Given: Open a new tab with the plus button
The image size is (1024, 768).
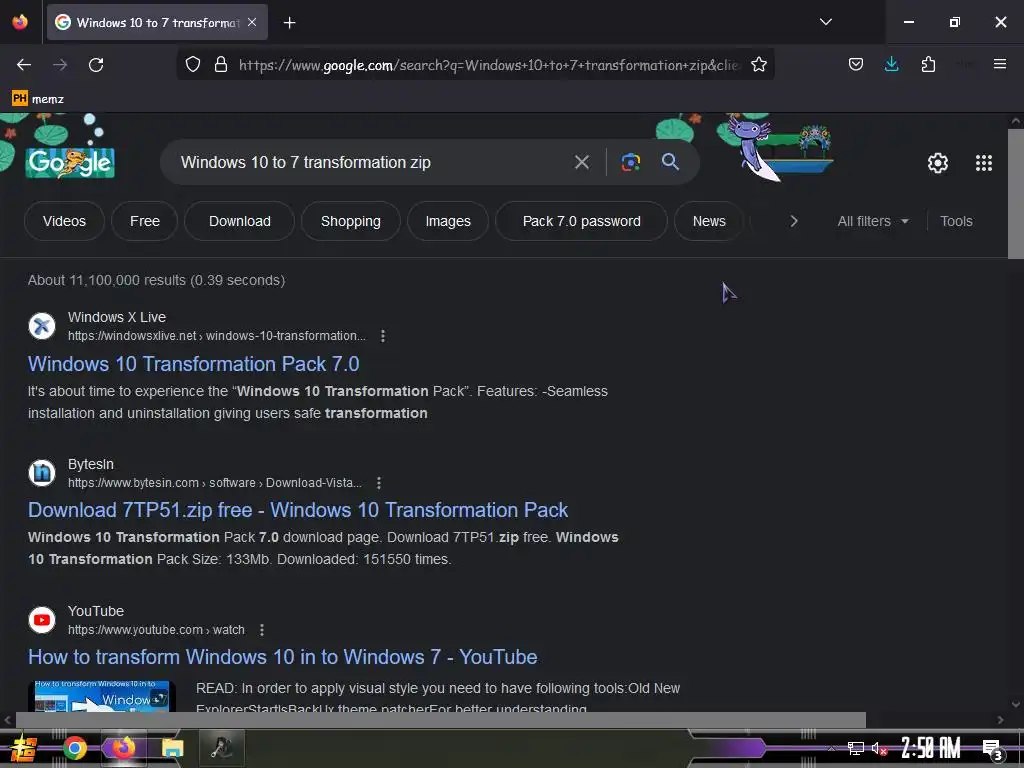Looking at the screenshot, I should [289, 23].
